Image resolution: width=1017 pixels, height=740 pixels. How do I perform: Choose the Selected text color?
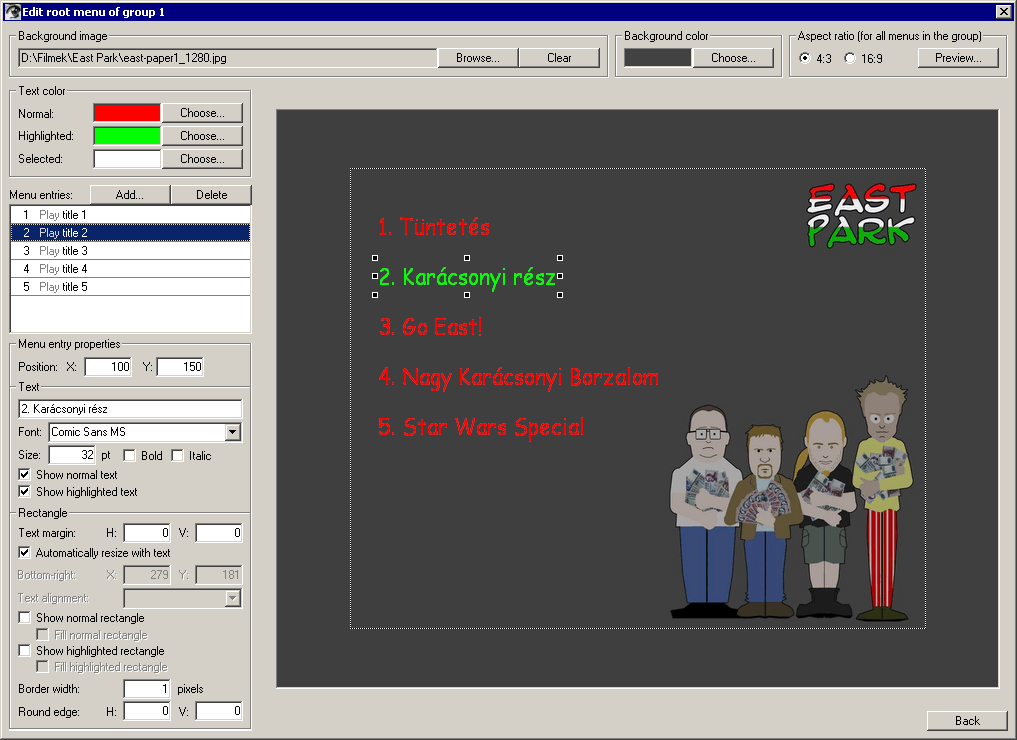click(x=202, y=158)
